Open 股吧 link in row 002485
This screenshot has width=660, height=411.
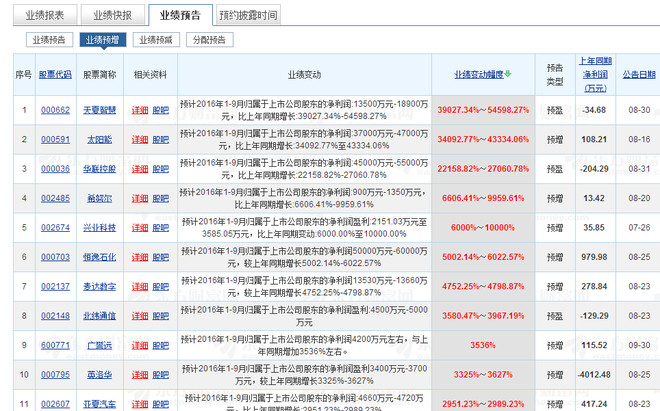[160, 198]
